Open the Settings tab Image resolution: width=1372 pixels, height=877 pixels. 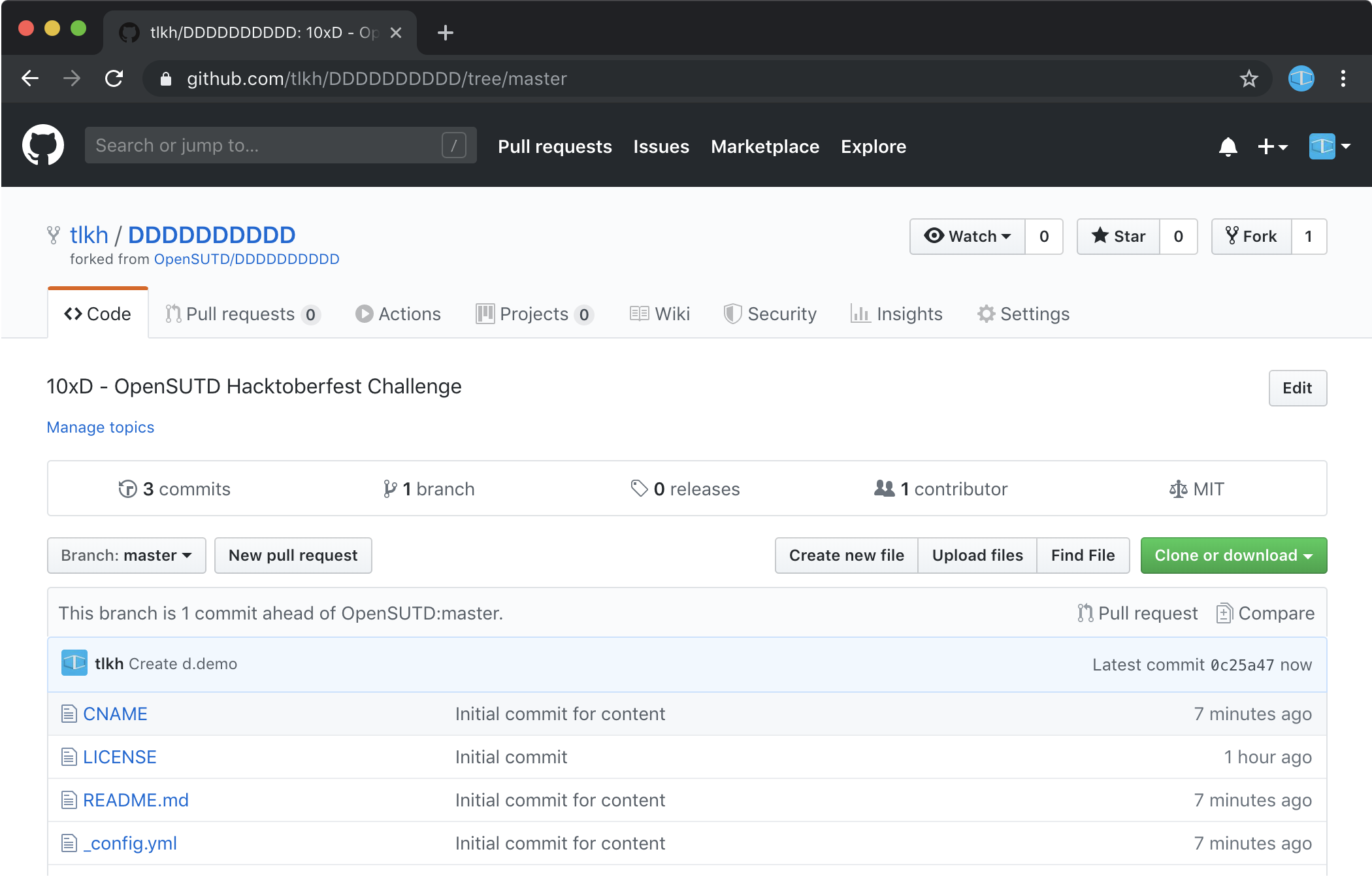[1024, 314]
